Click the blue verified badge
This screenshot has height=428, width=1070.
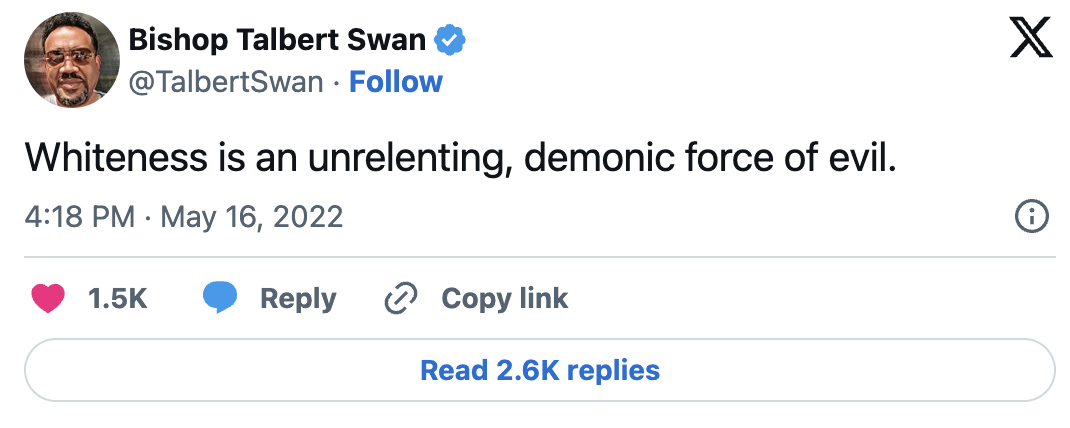click(x=450, y=40)
